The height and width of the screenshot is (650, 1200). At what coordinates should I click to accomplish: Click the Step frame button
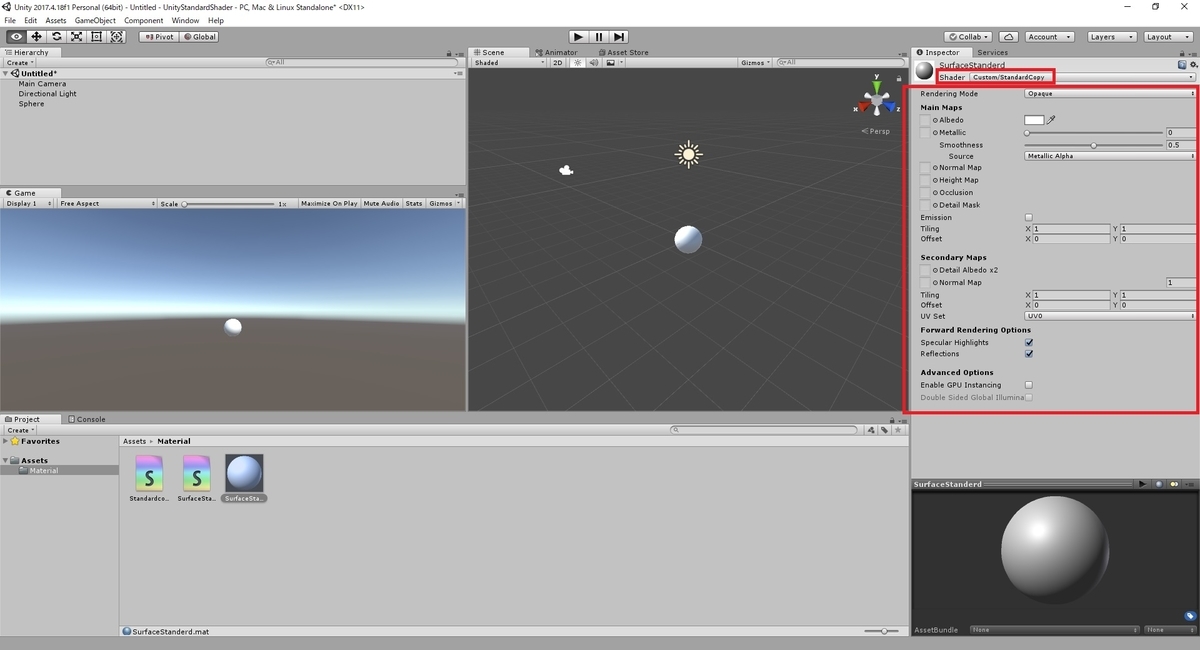[x=620, y=37]
